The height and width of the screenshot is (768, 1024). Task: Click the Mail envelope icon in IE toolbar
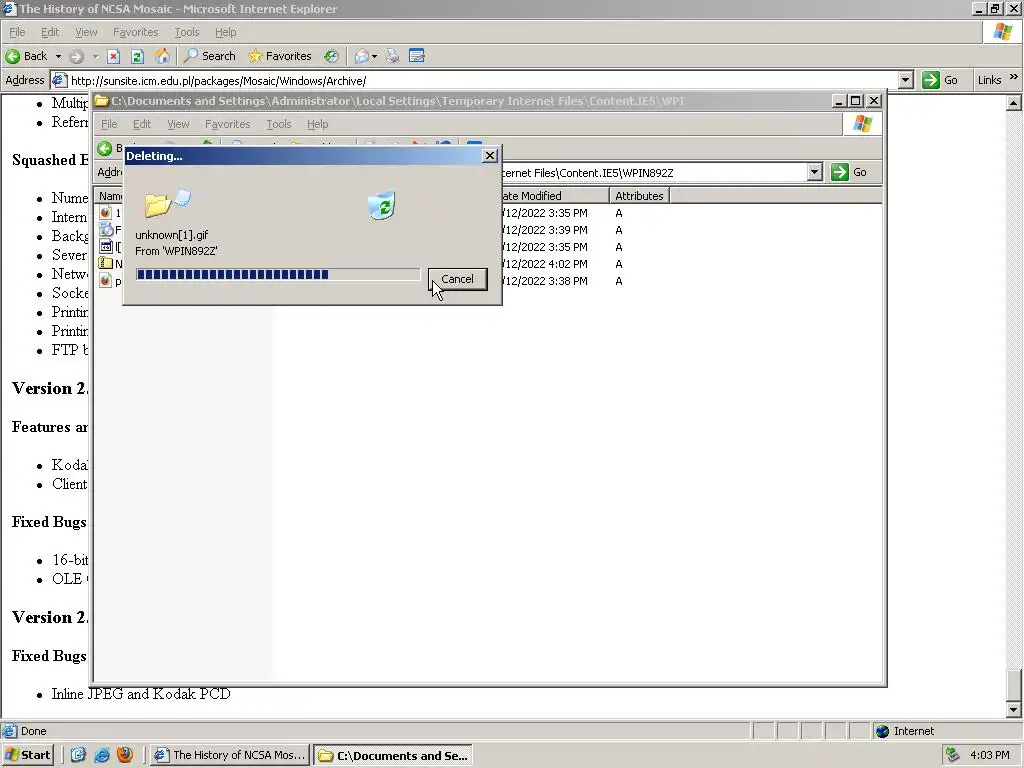362,56
